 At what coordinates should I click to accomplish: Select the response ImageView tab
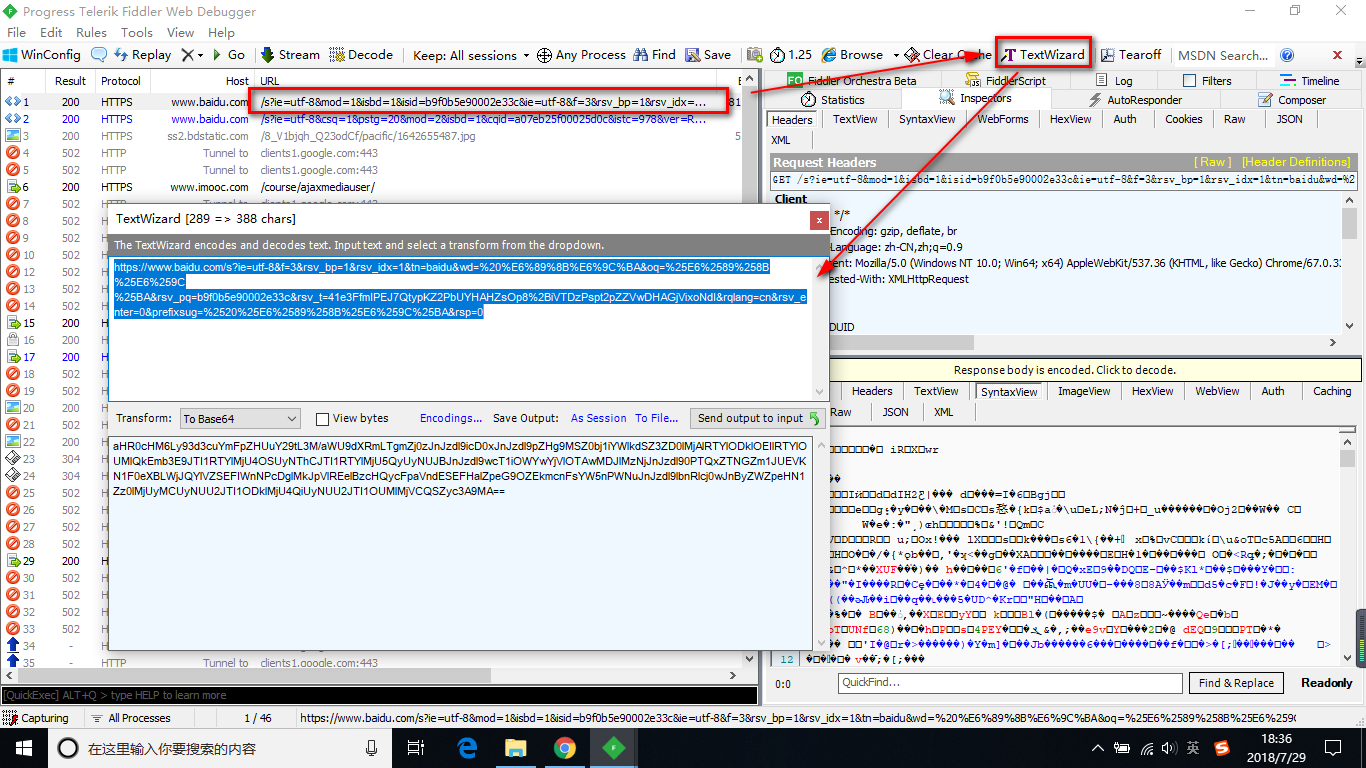pos(1084,391)
